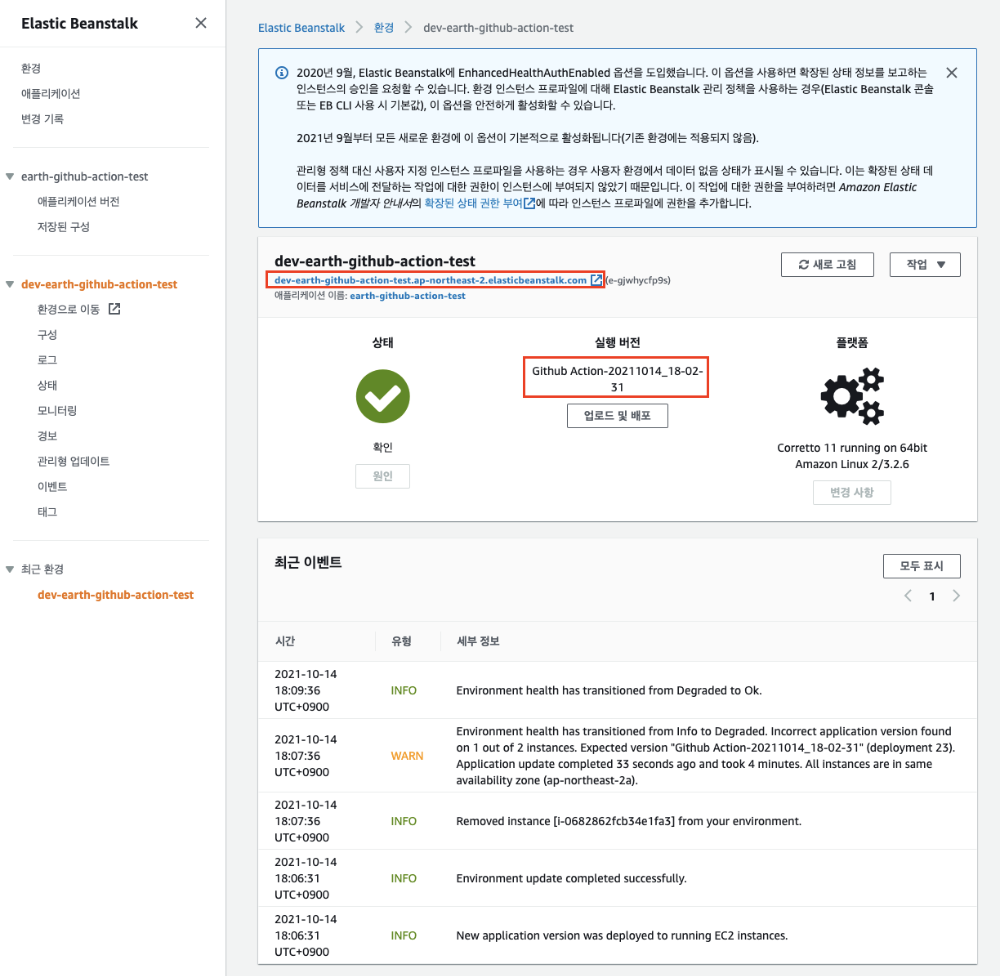The image size is (1000, 976).
Task: Close the Elastic Beanstalk sidebar panel
Action: pyautogui.click(x=201, y=23)
